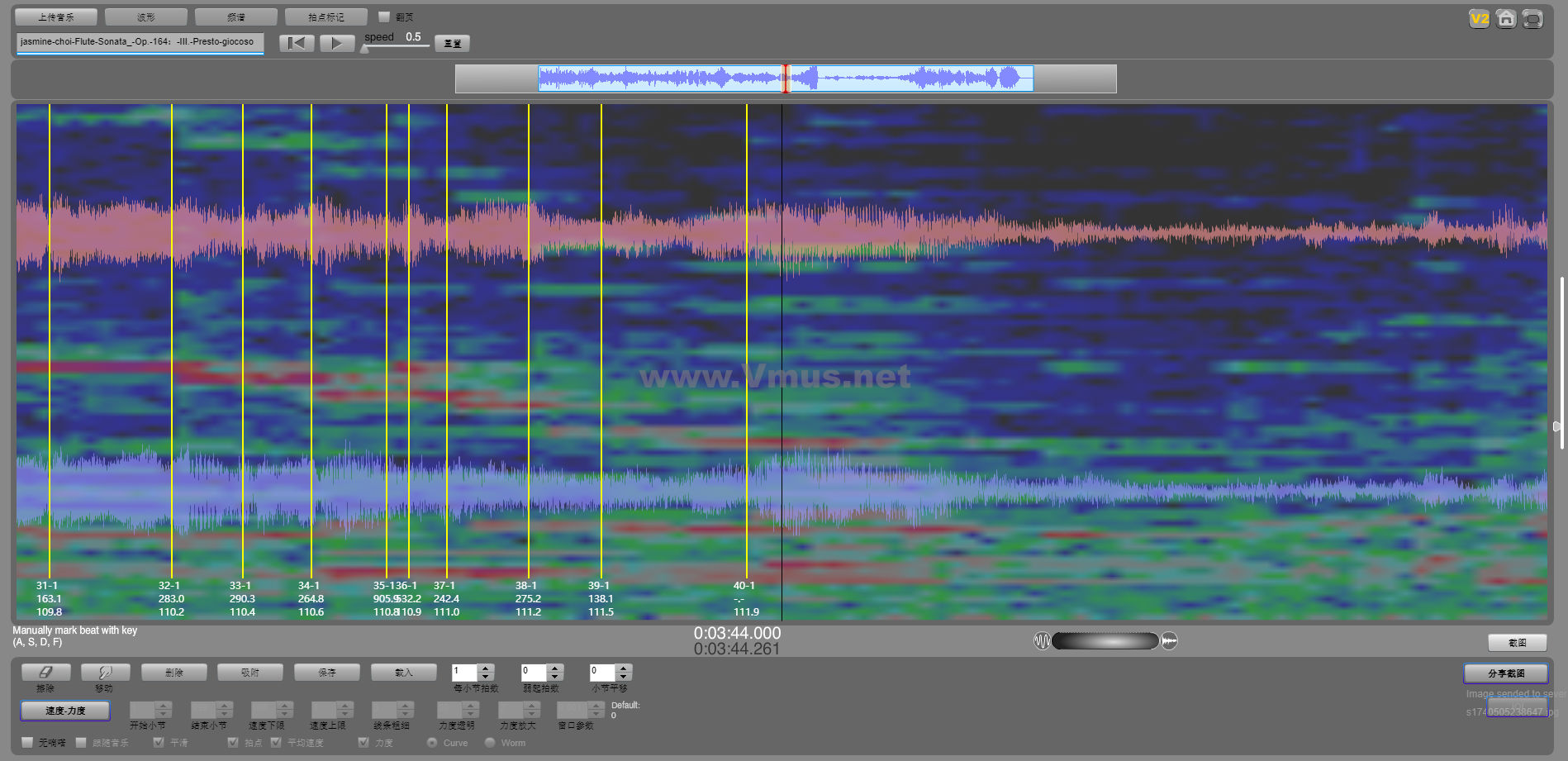Click the speed slider track
Image resolution: width=1568 pixels, height=761 pixels.
[397, 46]
